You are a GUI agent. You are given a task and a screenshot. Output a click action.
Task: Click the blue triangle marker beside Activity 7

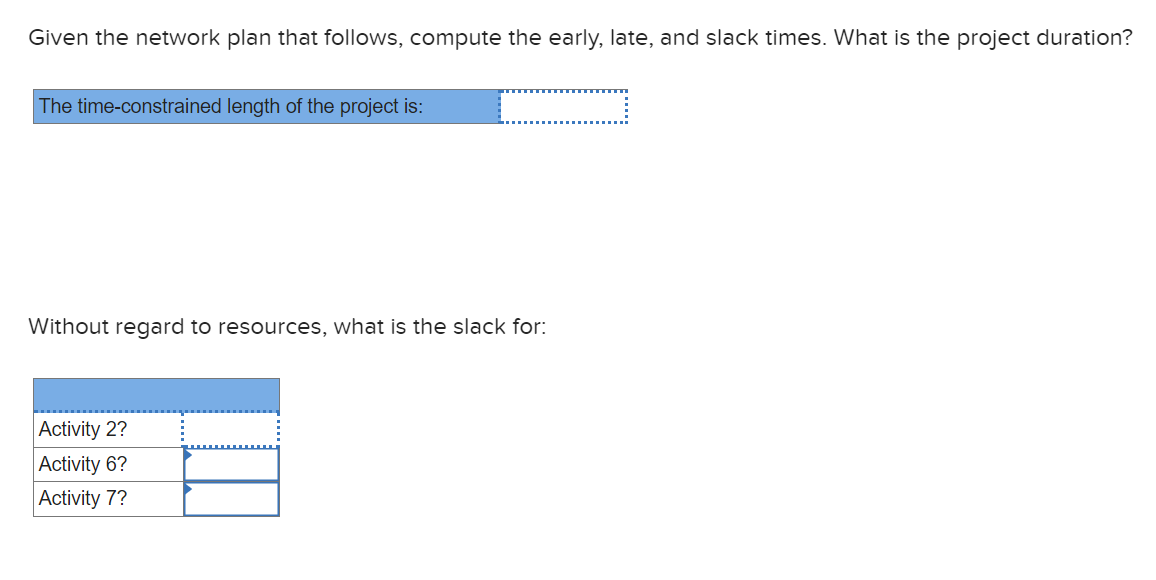click(185, 491)
